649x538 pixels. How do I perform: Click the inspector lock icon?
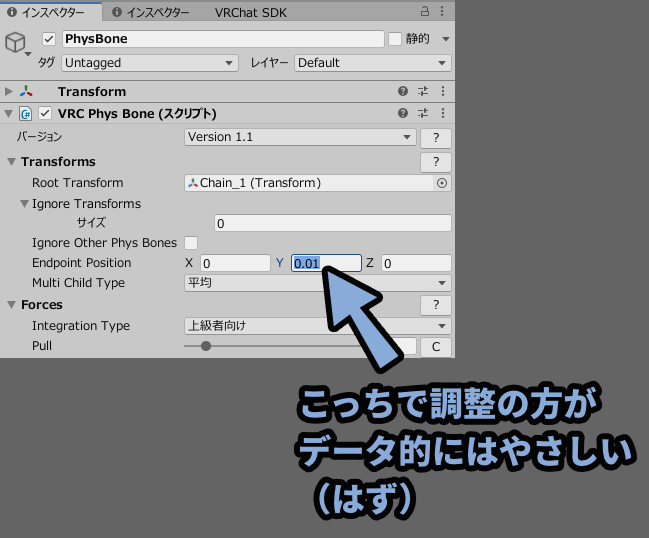425,12
